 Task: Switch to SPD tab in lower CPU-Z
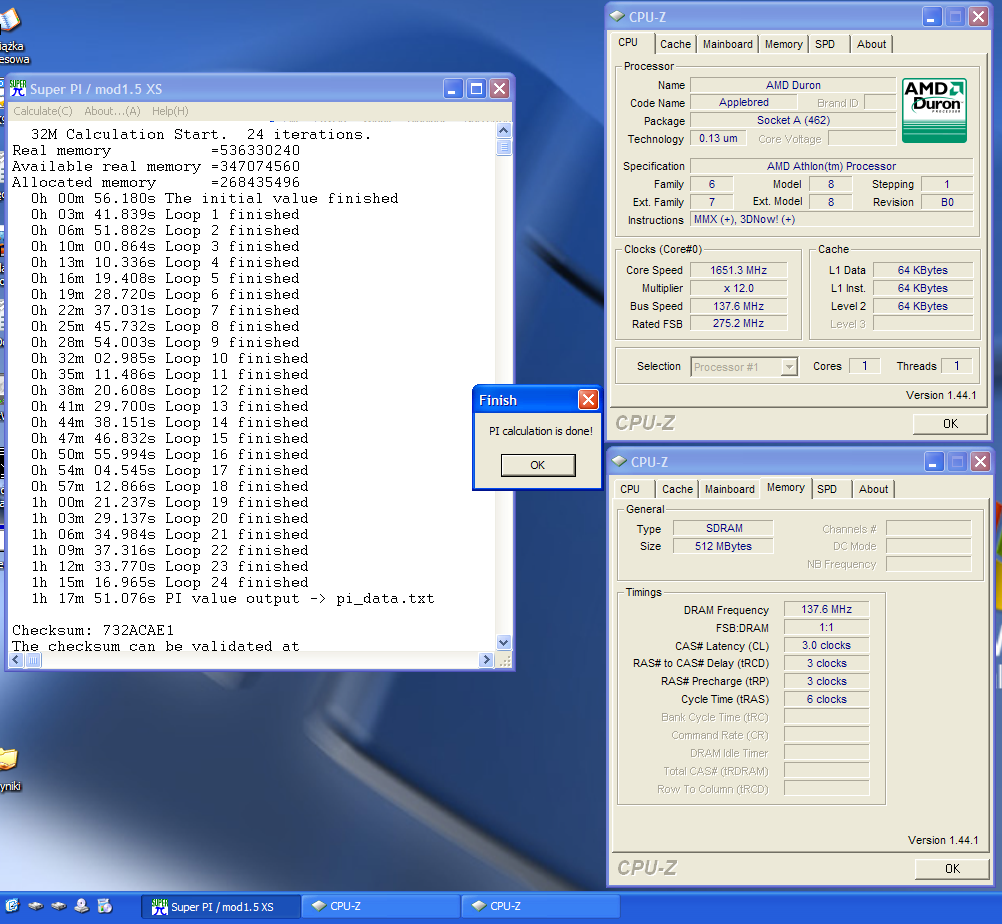click(827, 489)
